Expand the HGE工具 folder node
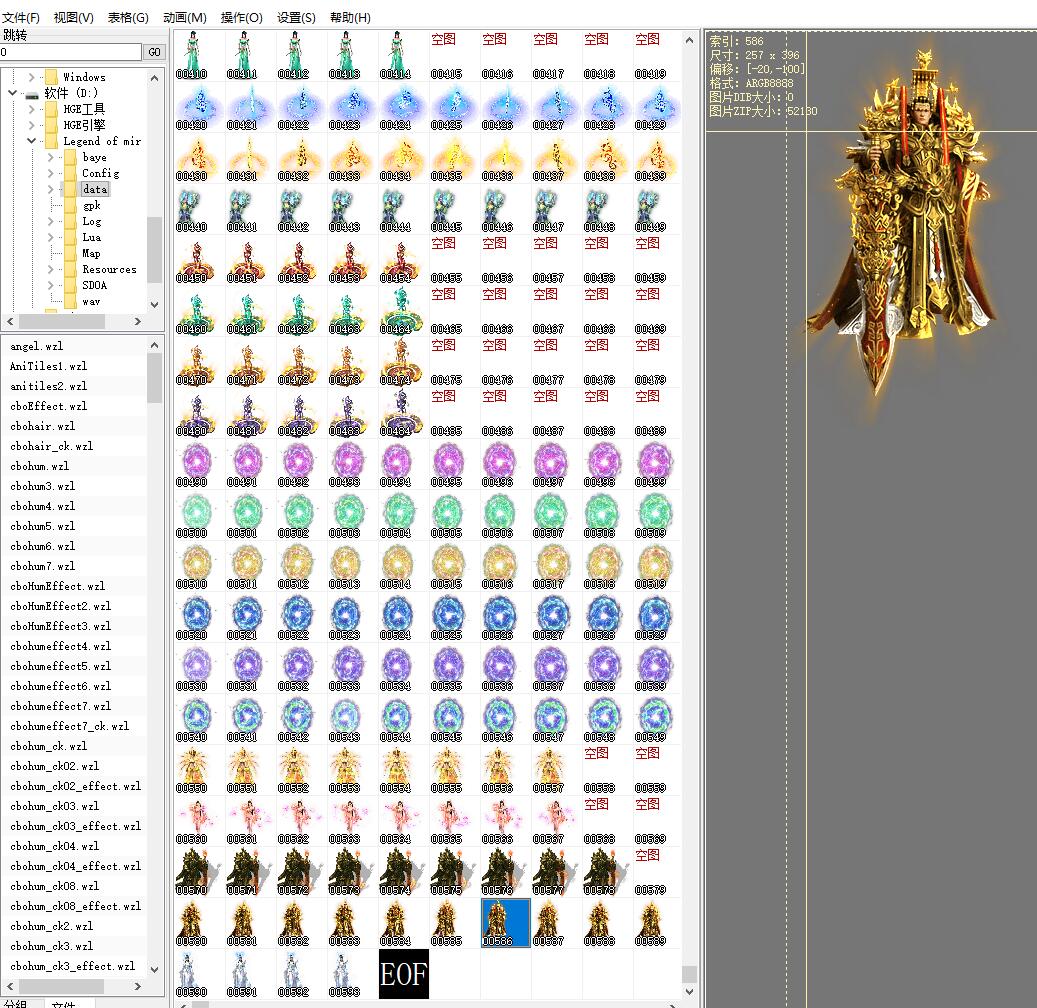The height and width of the screenshot is (1008, 1037). click(32, 109)
